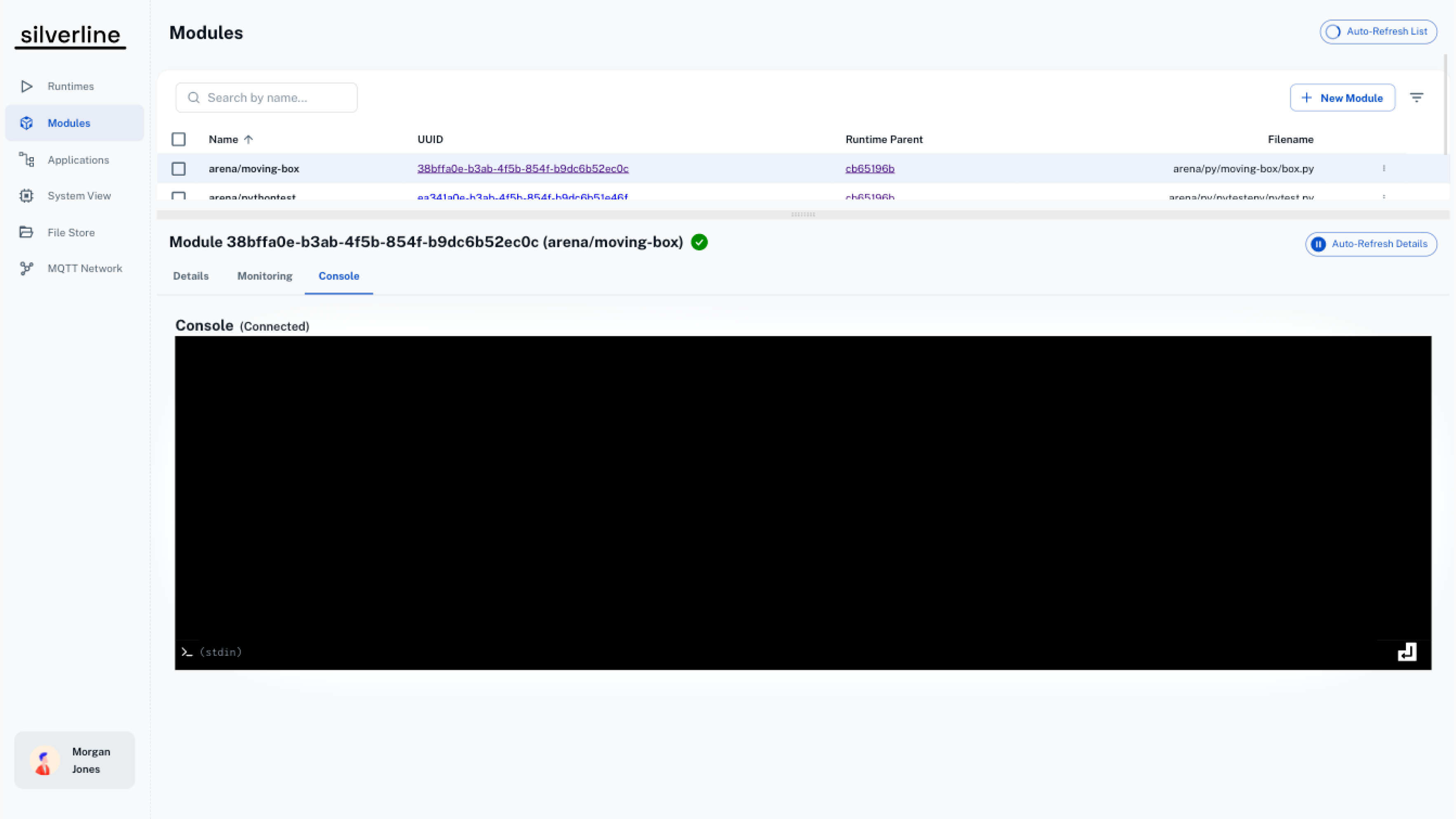Click the Console (Connected) status text
Image resolution: width=1456 pixels, height=819 pixels.
pyautogui.click(x=275, y=326)
